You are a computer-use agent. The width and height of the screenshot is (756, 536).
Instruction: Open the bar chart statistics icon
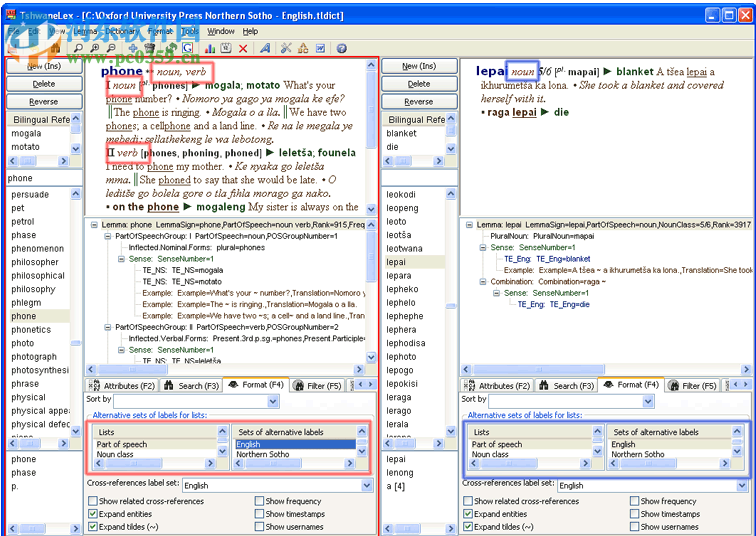[210, 48]
